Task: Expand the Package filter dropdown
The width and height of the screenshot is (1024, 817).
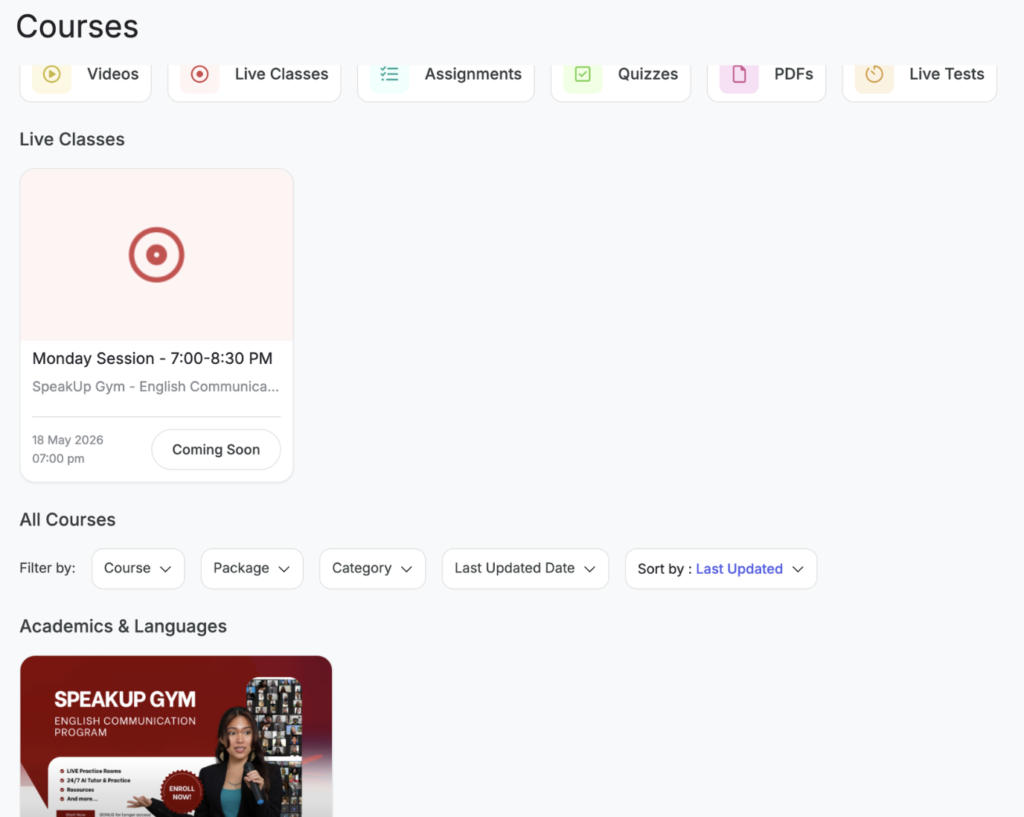Action: point(251,568)
